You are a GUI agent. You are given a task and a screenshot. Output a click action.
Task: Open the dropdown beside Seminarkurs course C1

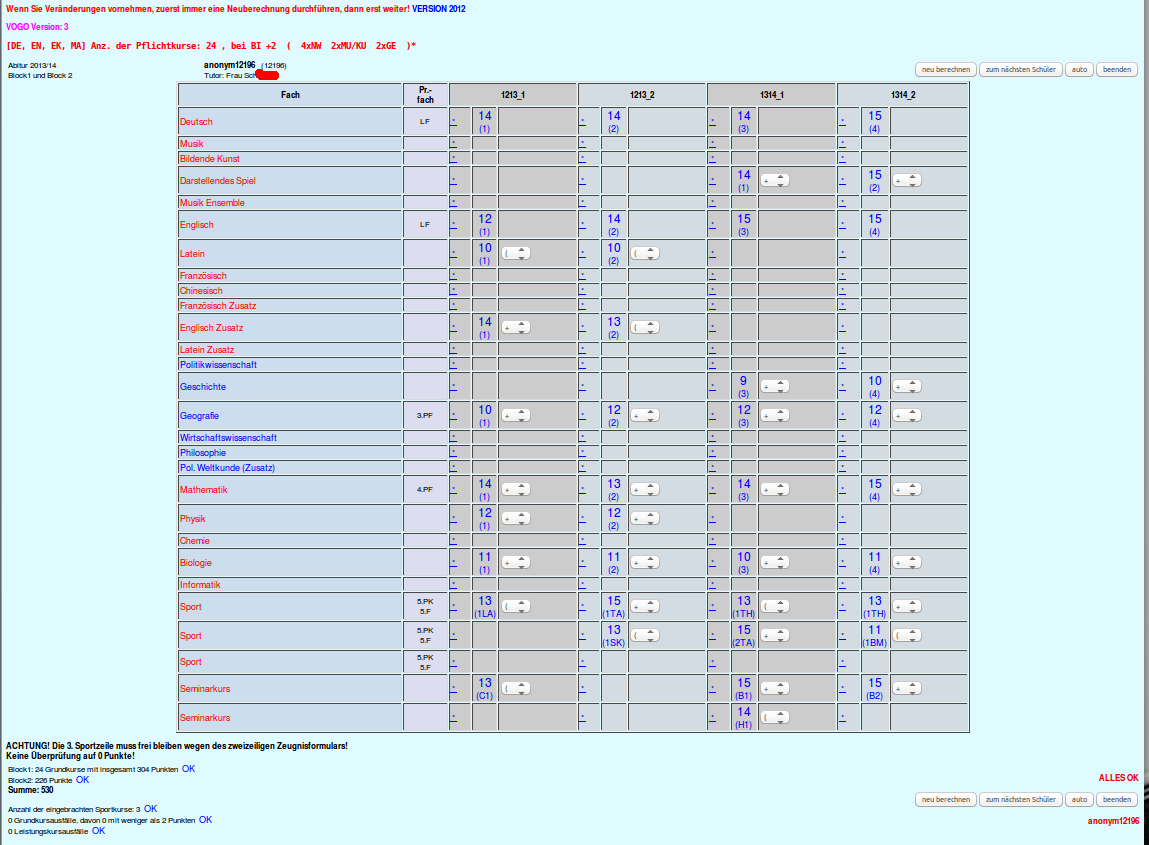[x=516, y=689]
